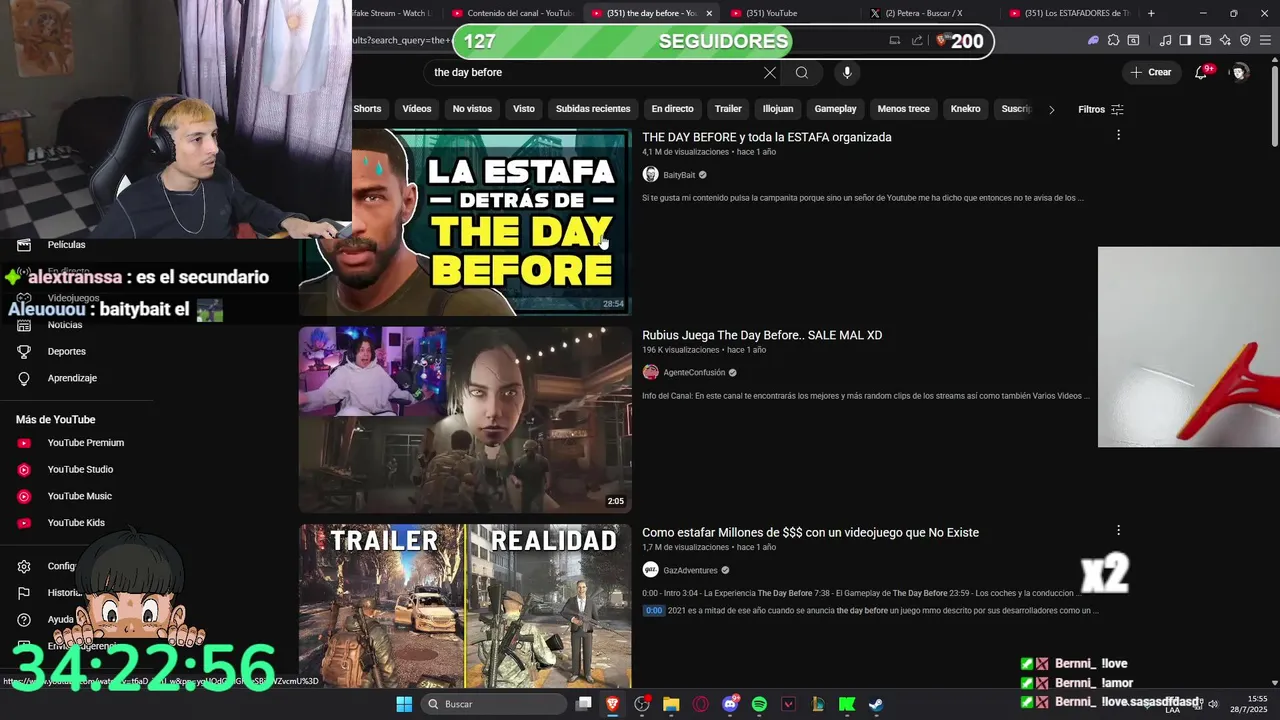The image size is (1280, 720).
Task: Open Brave Shields lion icon in address bar
Action: [x=941, y=41]
